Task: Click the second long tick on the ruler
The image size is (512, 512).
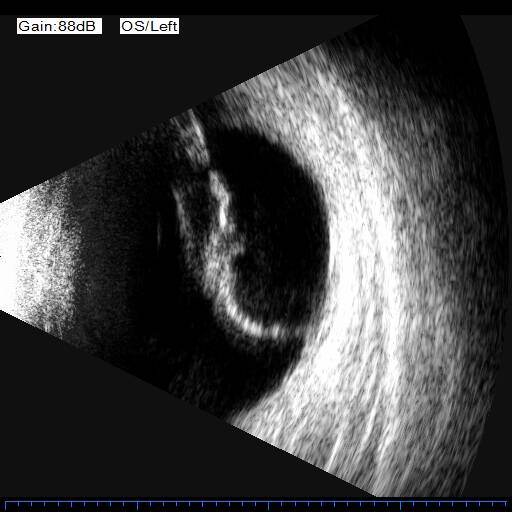Action: coord(269,505)
